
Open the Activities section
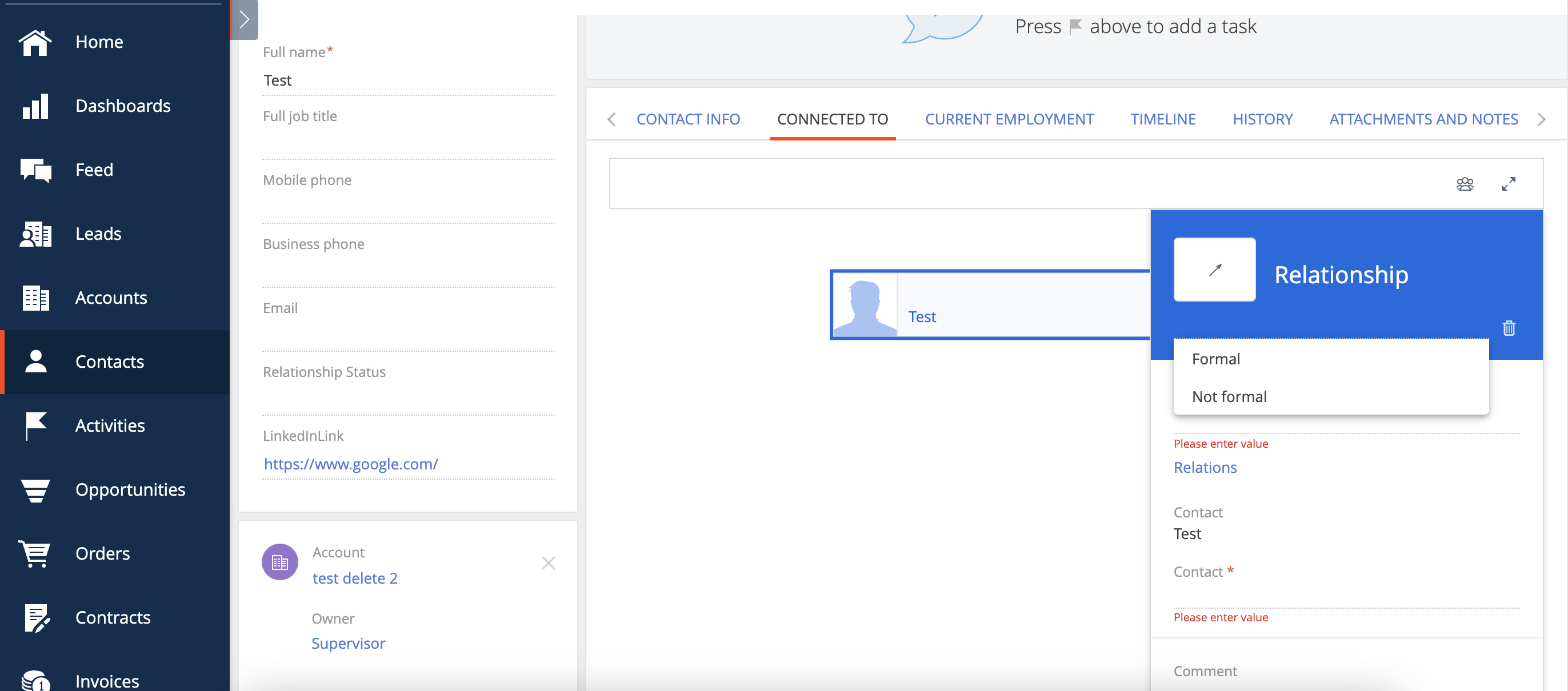(x=114, y=425)
